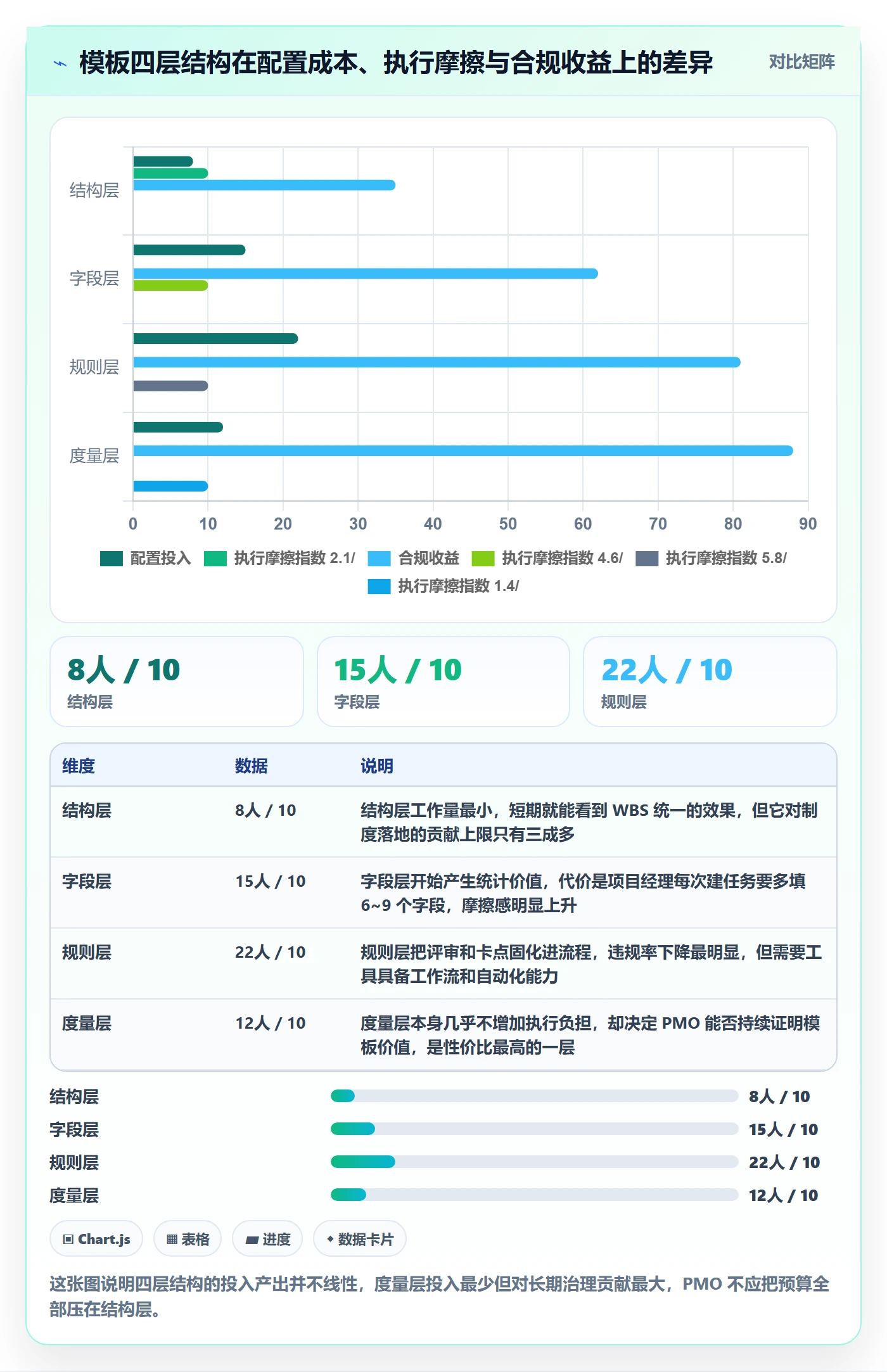The height and width of the screenshot is (1372, 887).
Task: Toggle the 配置投入 legend swatch
Action: click(112, 559)
